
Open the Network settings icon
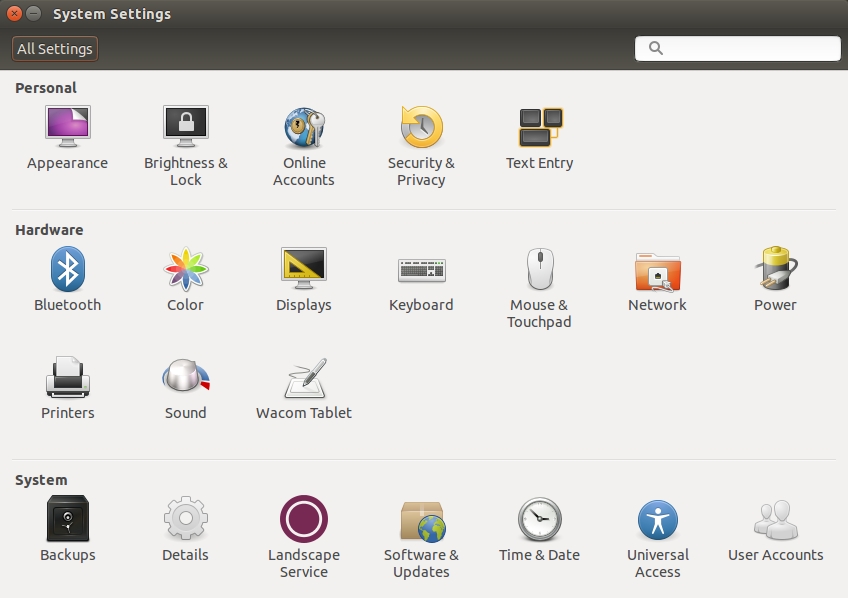tap(658, 272)
